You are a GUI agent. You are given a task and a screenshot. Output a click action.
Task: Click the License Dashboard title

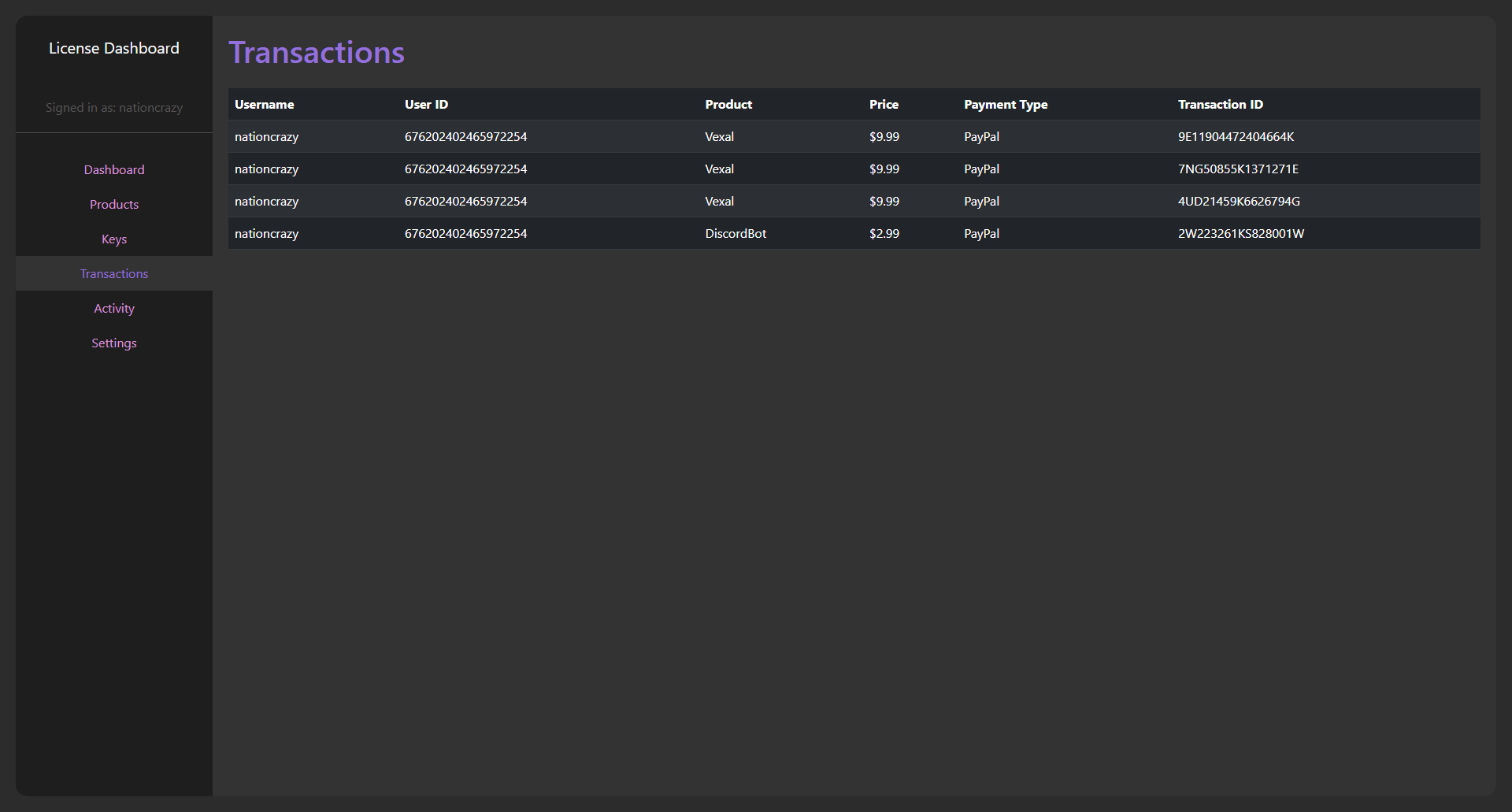click(x=114, y=48)
